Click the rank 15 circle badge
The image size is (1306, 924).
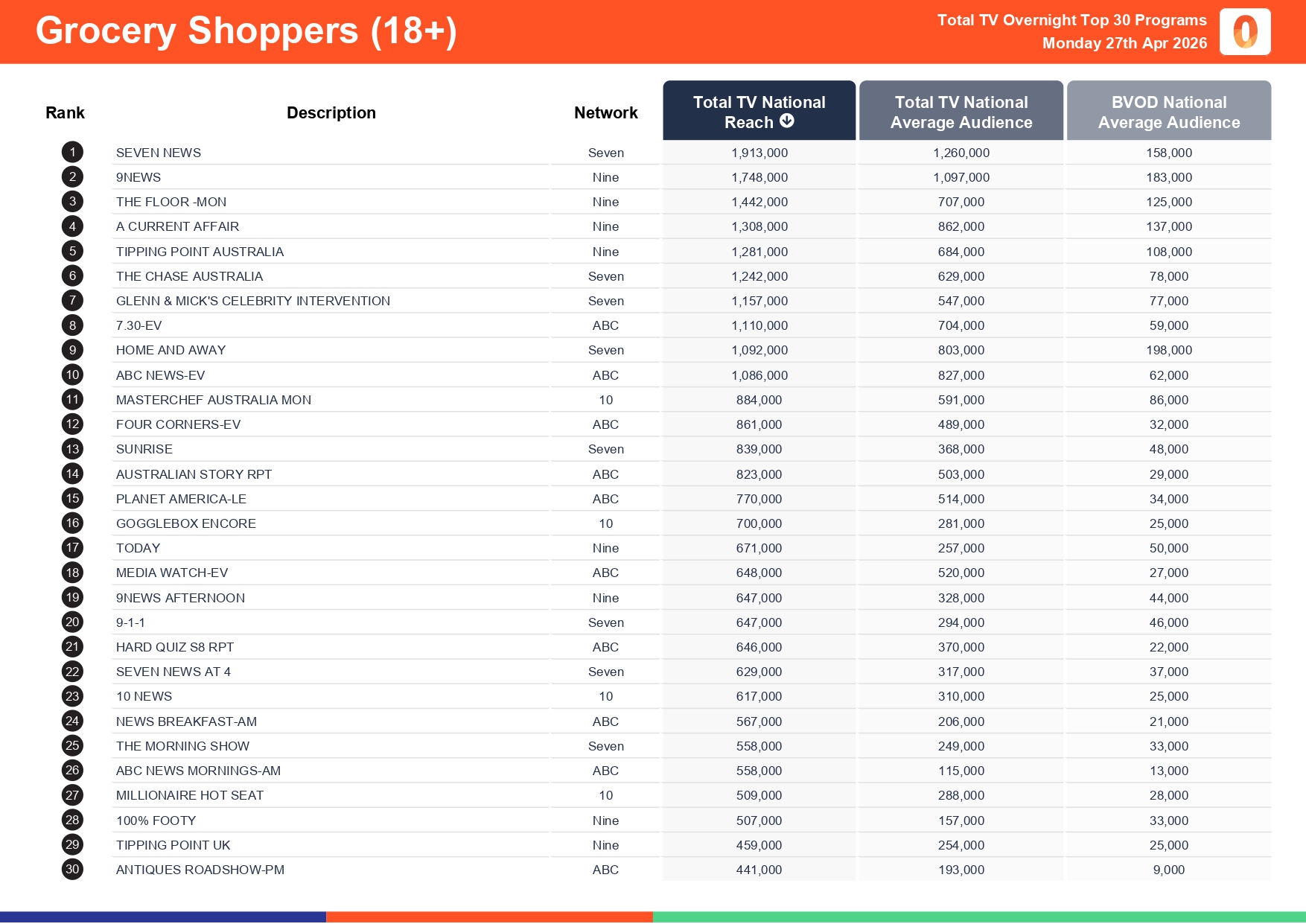tap(72, 499)
